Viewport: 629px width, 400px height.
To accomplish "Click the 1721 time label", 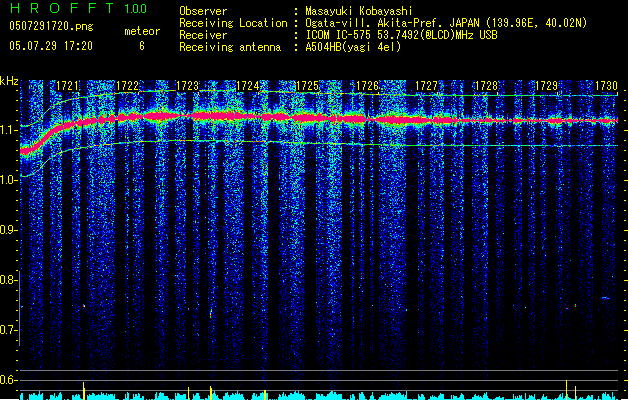I will [67, 86].
